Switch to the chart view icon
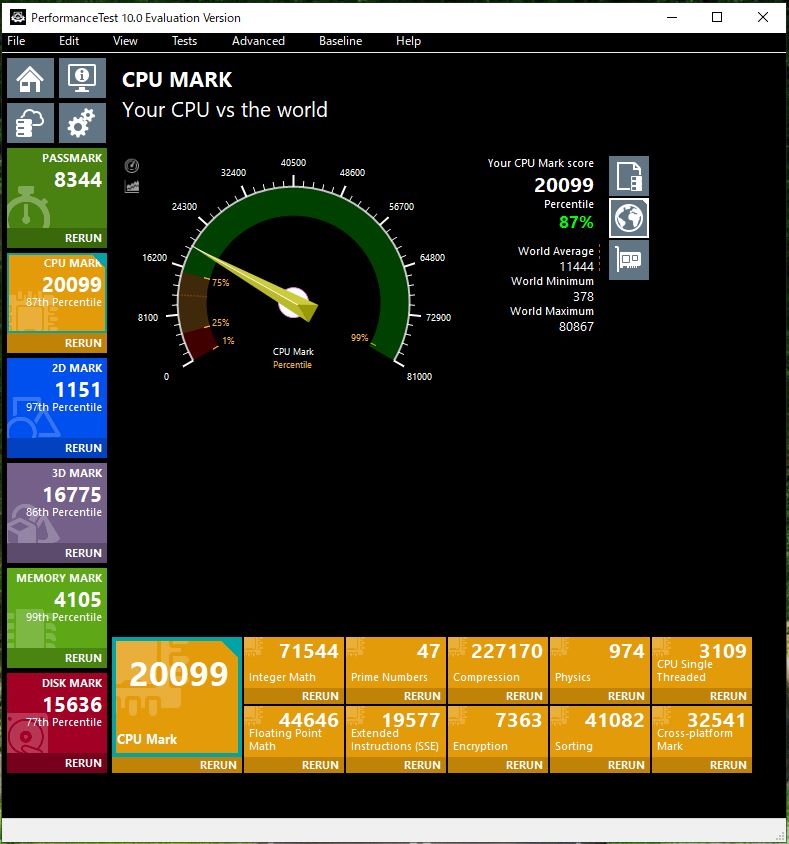Viewport: 789px width, 844px height. tap(132, 187)
